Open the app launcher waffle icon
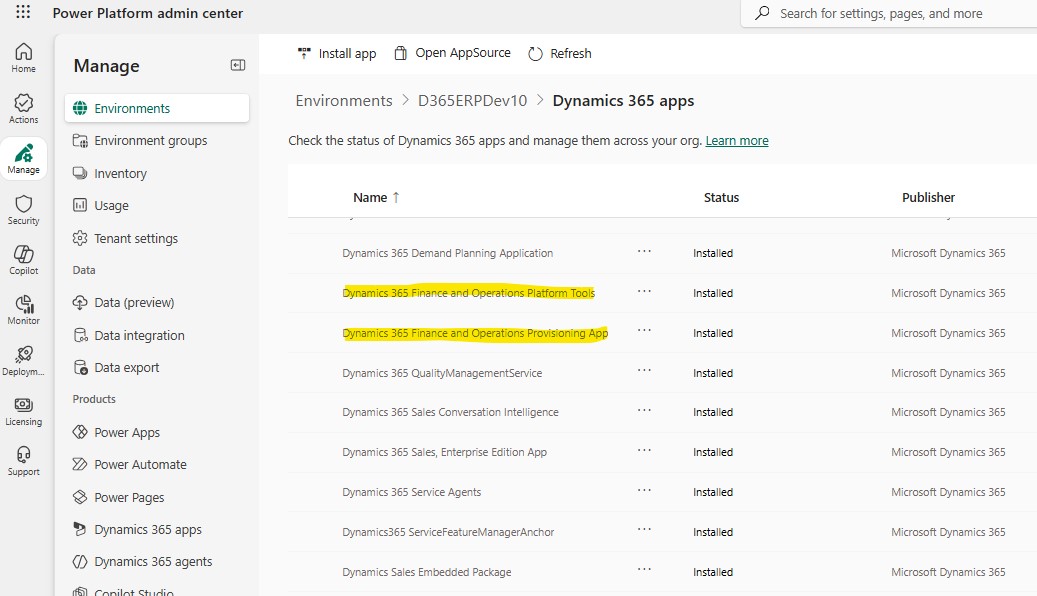The height and width of the screenshot is (596, 1037). click(23, 11)
